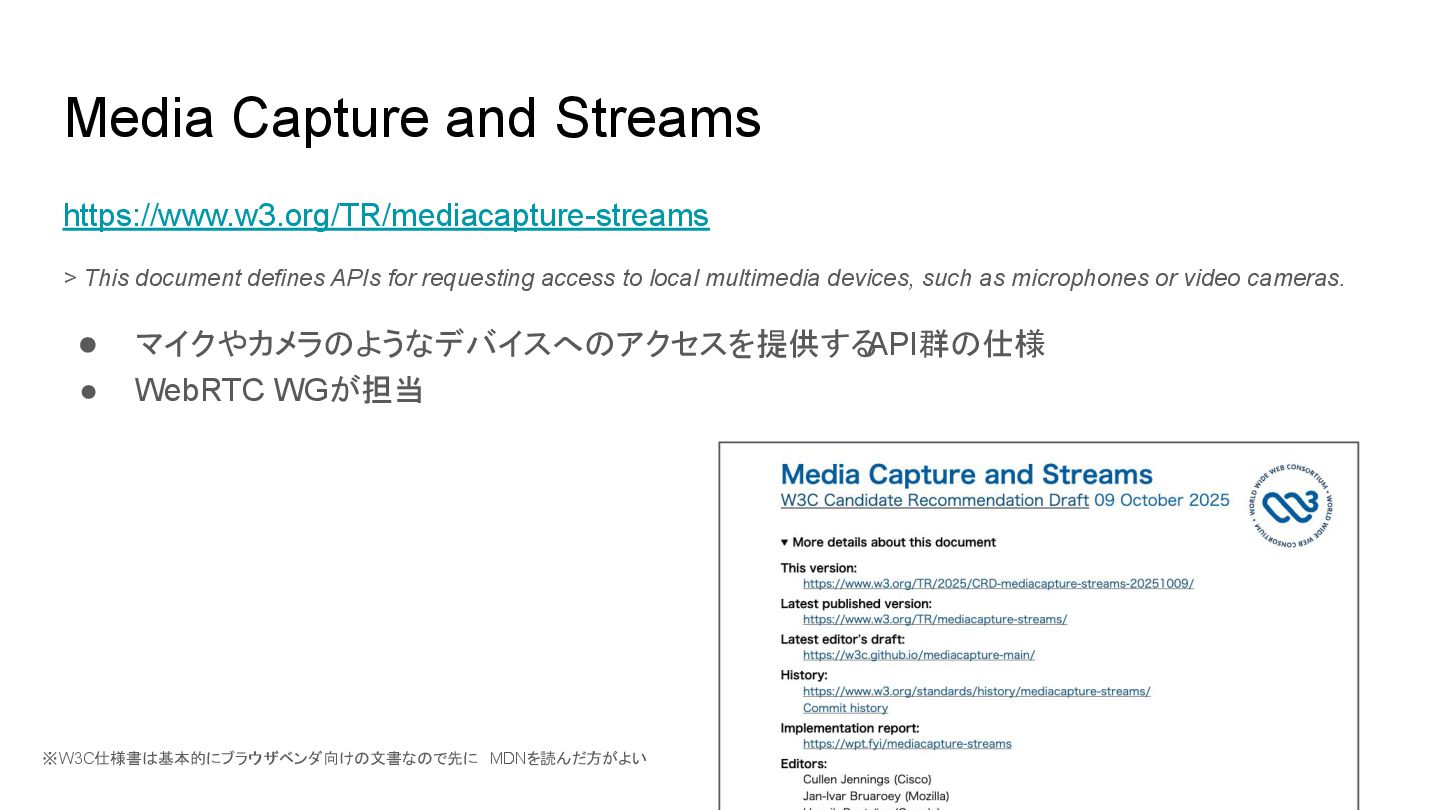1440x810 pixels.
Task: Click the slide title 'Media Capture and Streams'
Action: [x=412, y=118]
